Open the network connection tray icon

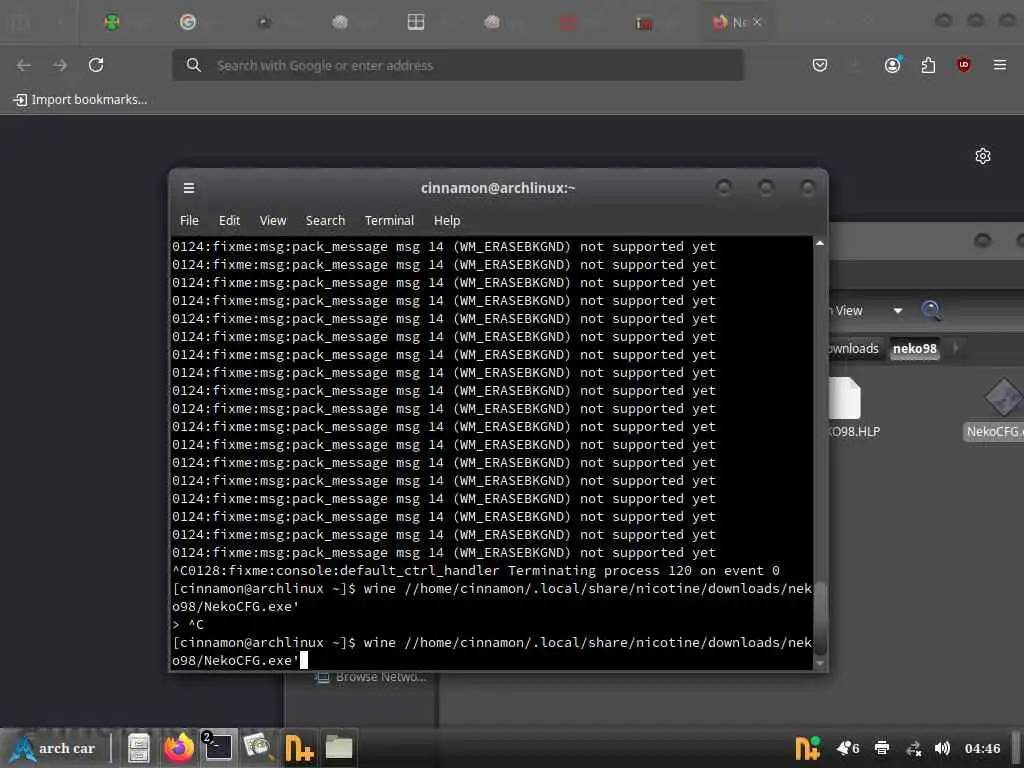pyautogui.click(x=914, y=749)
